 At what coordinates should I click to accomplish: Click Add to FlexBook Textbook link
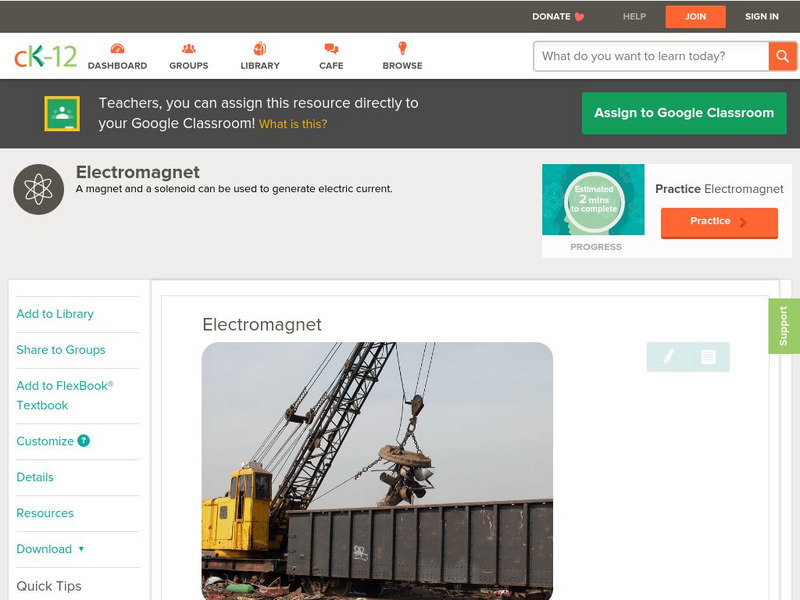click(x=65, y=395)
